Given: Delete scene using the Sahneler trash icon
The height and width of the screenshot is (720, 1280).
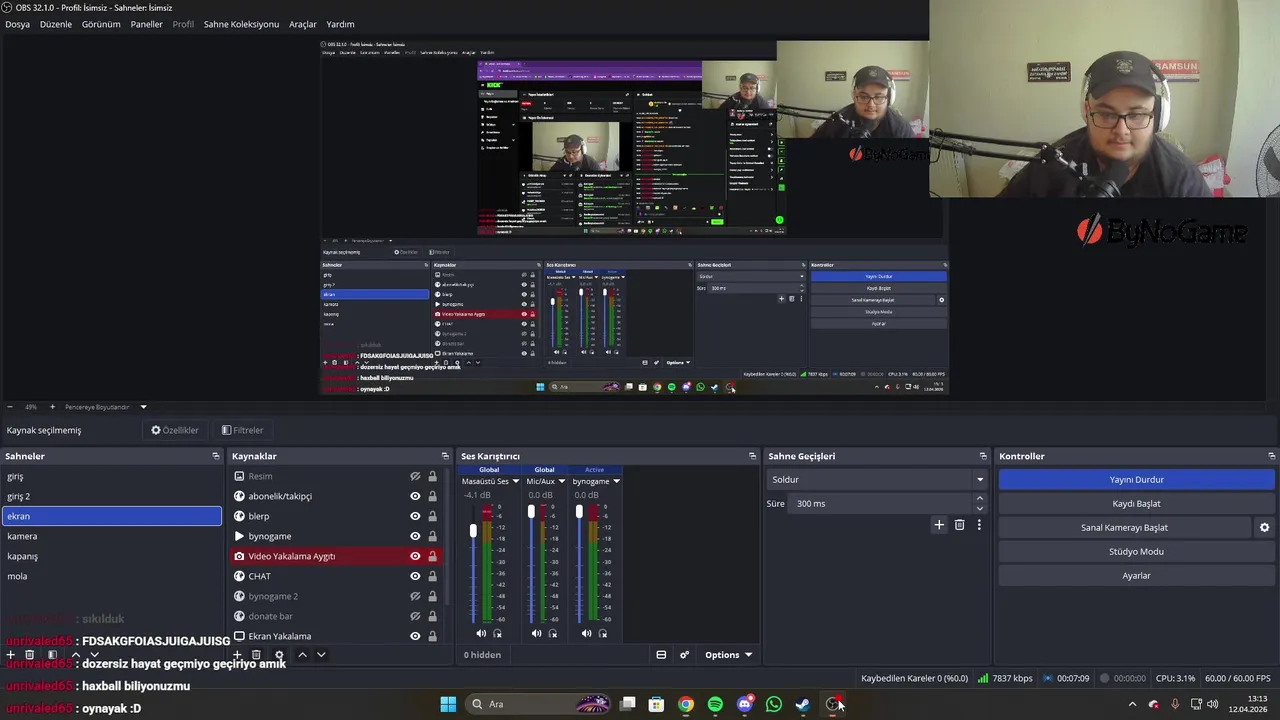Looking at the screenshot, I should click(29, 655).
